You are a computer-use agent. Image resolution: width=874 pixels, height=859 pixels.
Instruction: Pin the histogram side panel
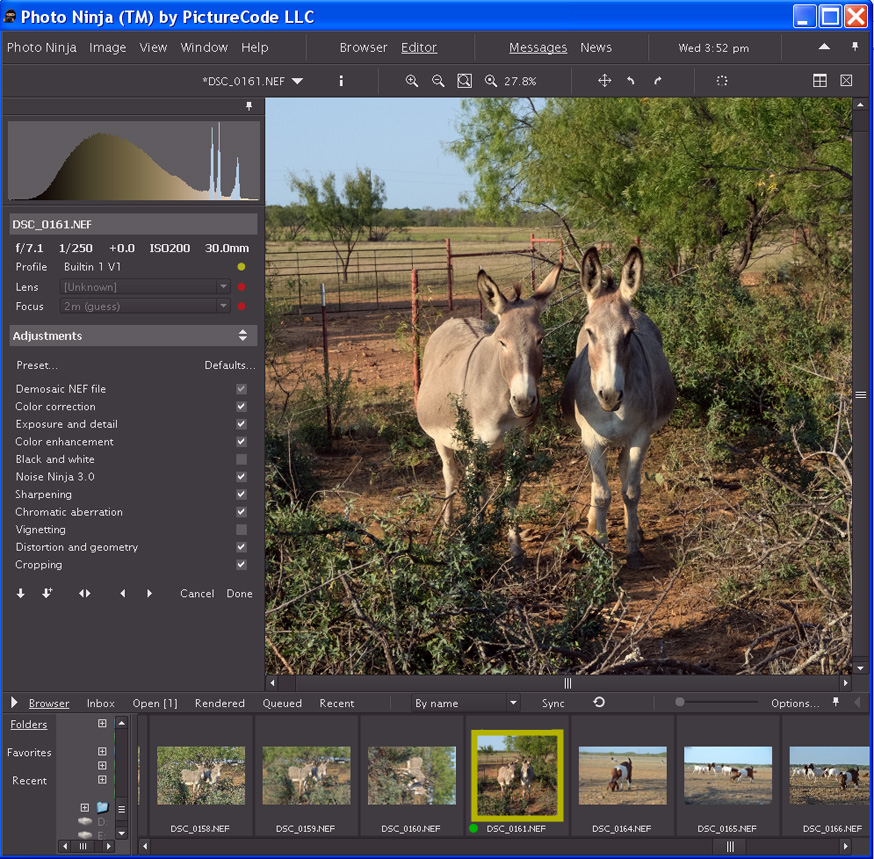pyautogui.click(x=249, y=106)
